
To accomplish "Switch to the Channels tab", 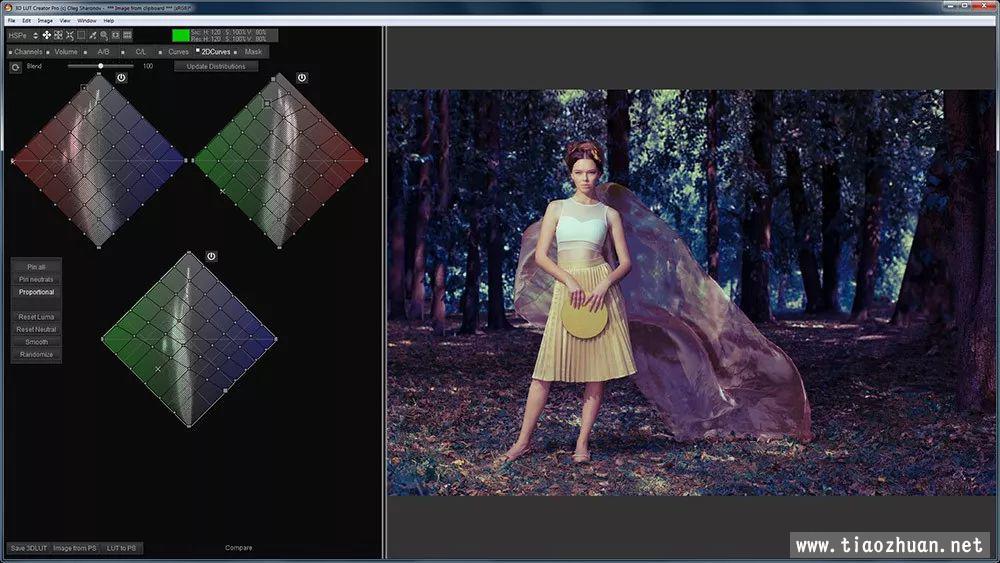I will pos(28,52).
